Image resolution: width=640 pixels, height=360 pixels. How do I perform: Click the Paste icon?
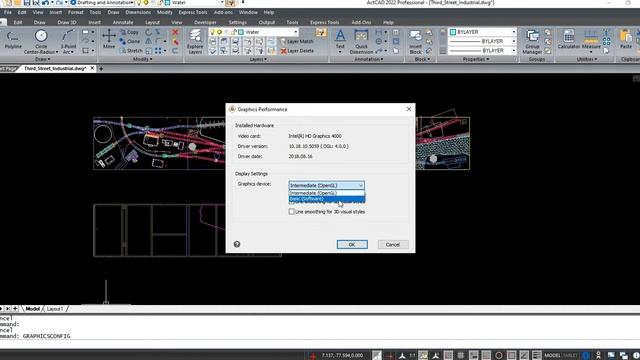(x=625, y=40)
